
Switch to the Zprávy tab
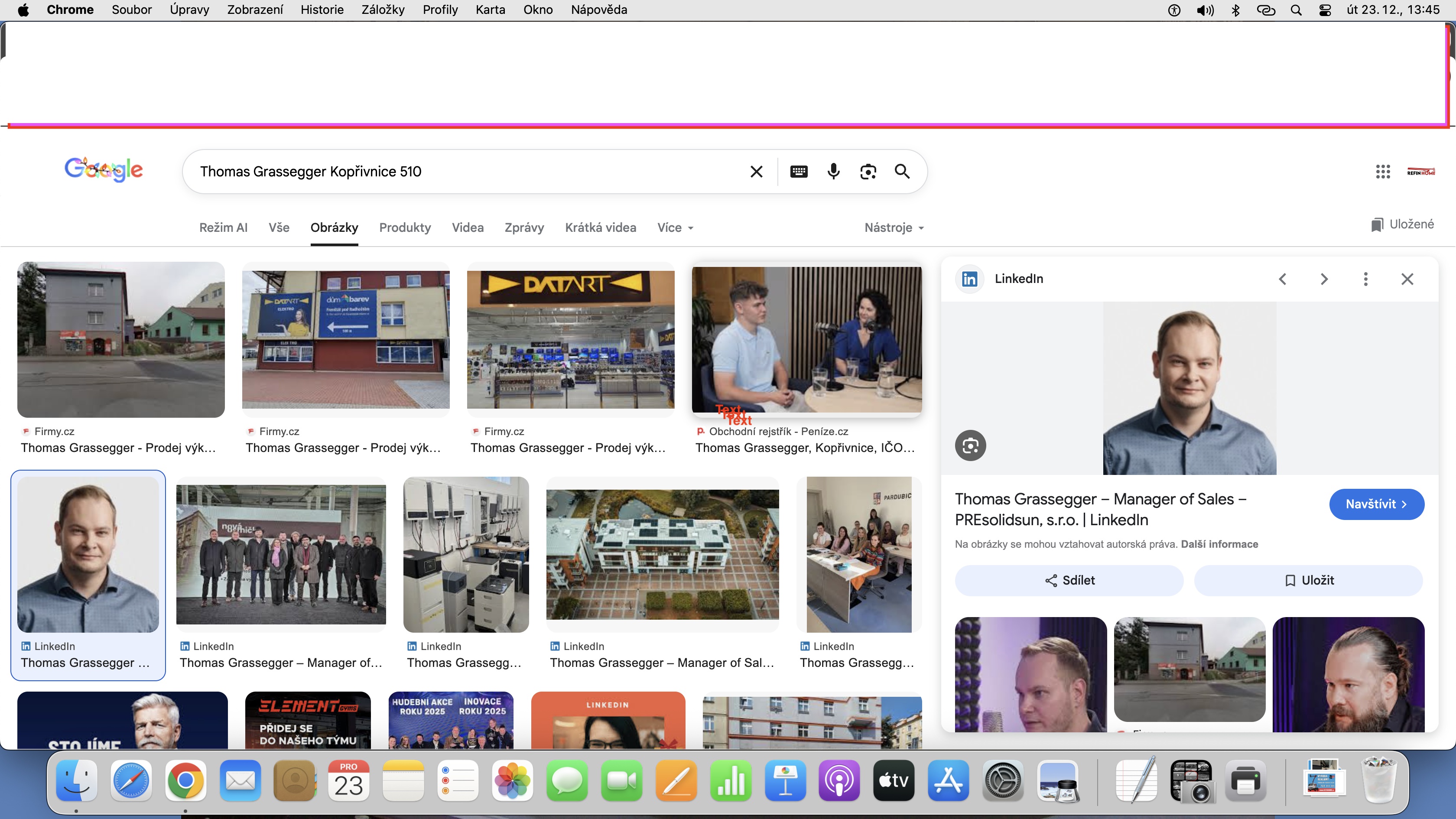[524, 228]
